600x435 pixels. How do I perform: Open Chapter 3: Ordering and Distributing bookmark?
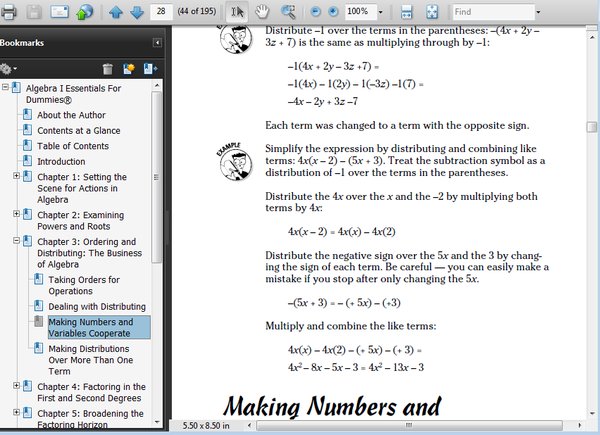[x=89, y=253]
